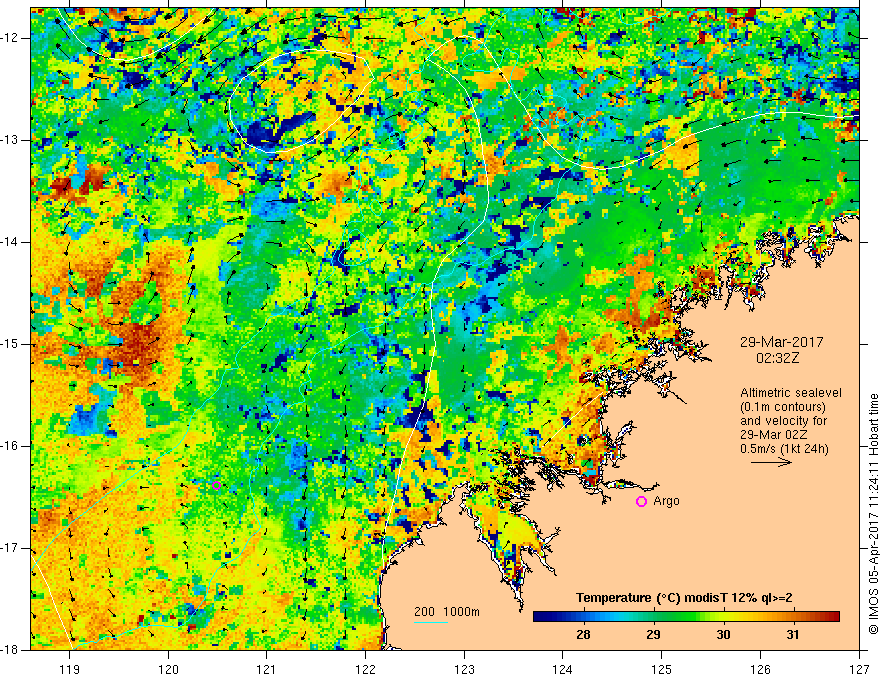This screenshot has width=880, height=680.
Task: Click the longitude axis label 124
Action: (562, 669)
